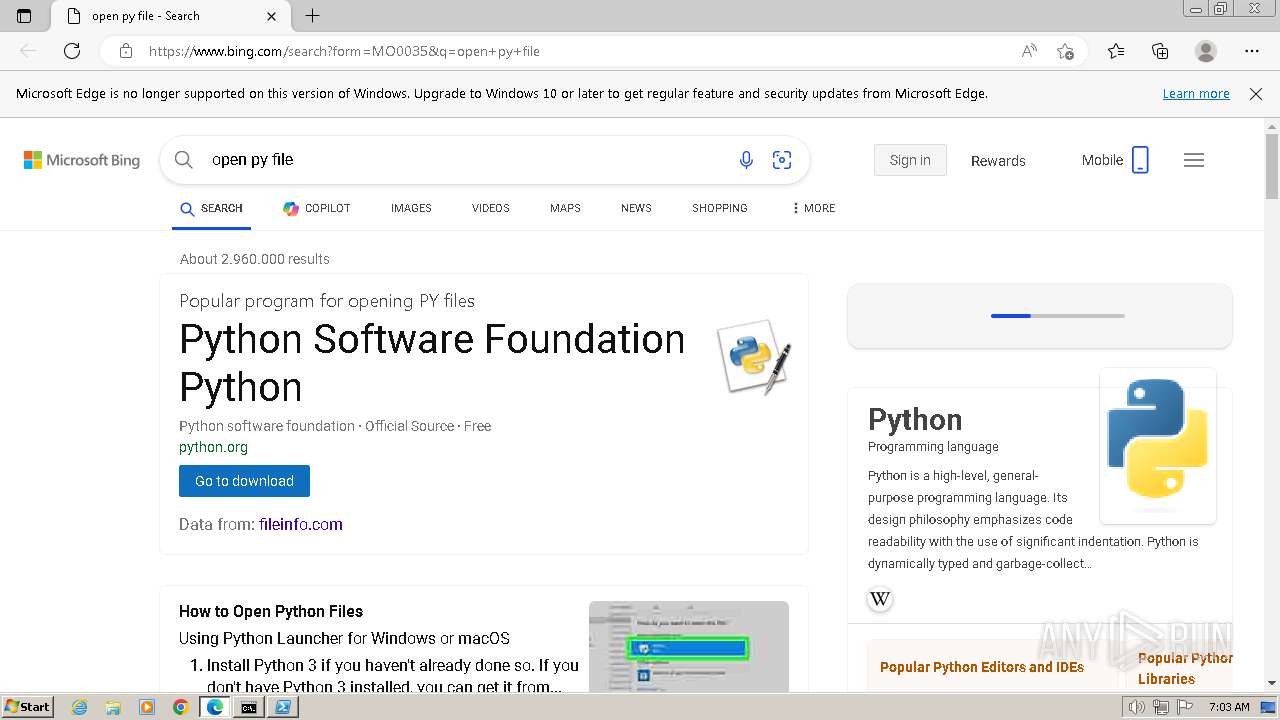Image resolution: width=1280 pixels, height=720 pixels.
Task: Open Edge Settings and more menu
Action: pos(1252,51)
